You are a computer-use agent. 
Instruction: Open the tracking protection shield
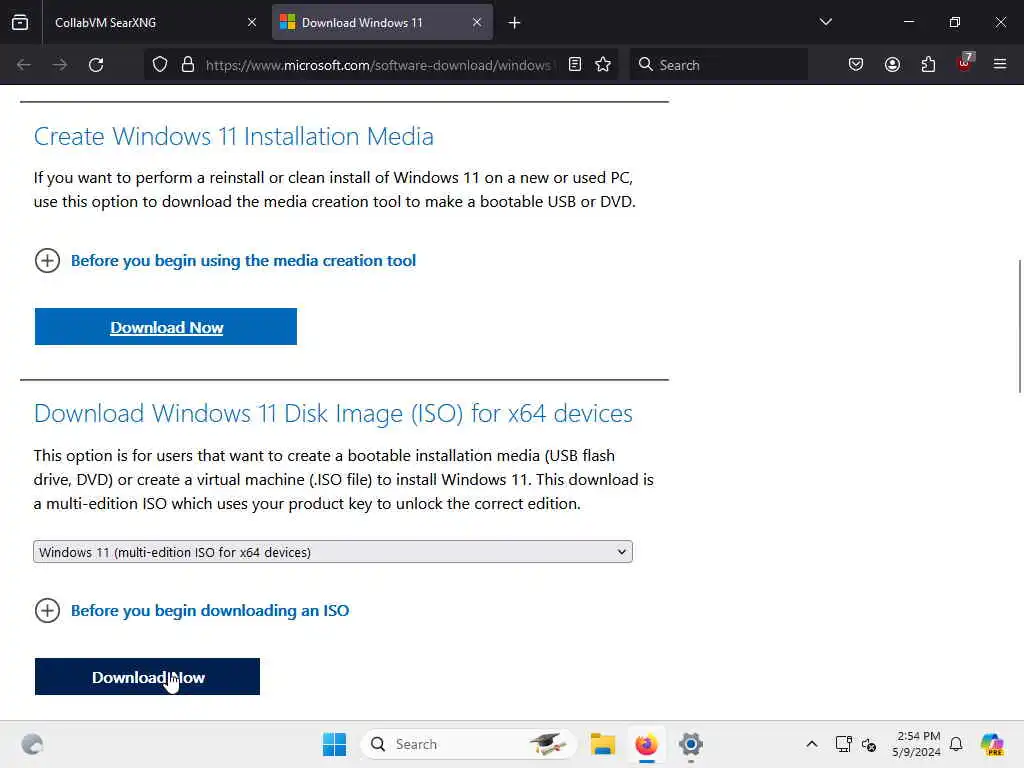[160, 65]
